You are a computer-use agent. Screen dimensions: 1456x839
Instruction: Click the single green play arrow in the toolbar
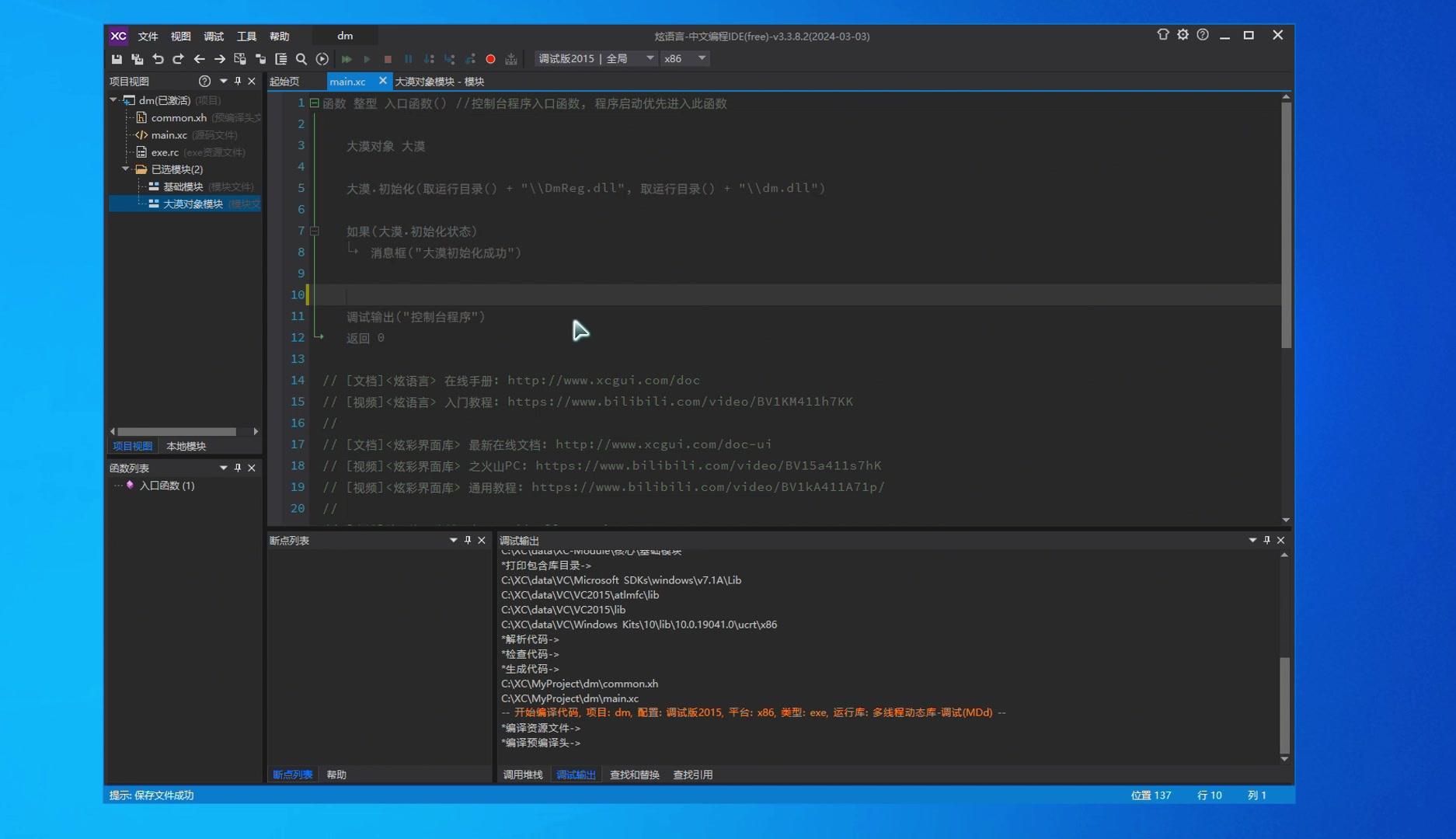[x=367, y=59]
